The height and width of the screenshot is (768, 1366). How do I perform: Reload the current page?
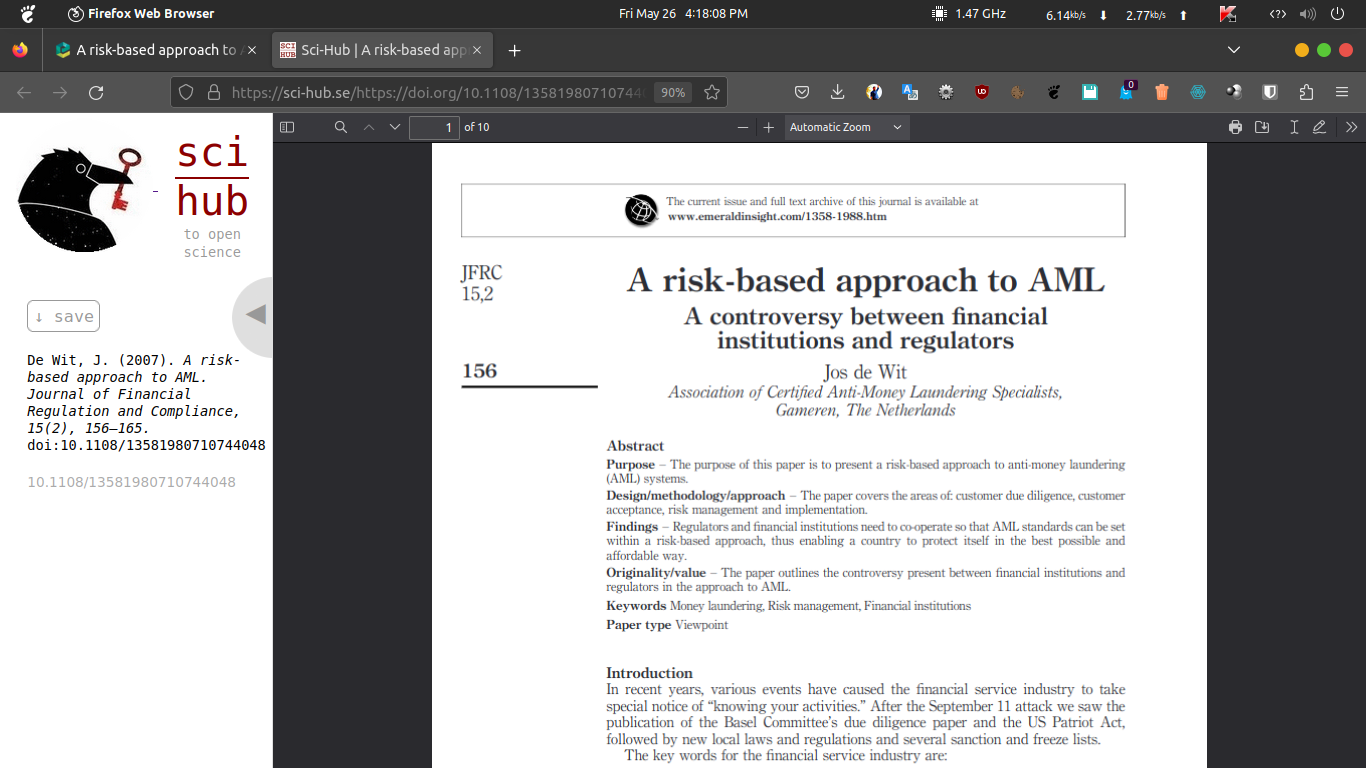coord(96,92)
